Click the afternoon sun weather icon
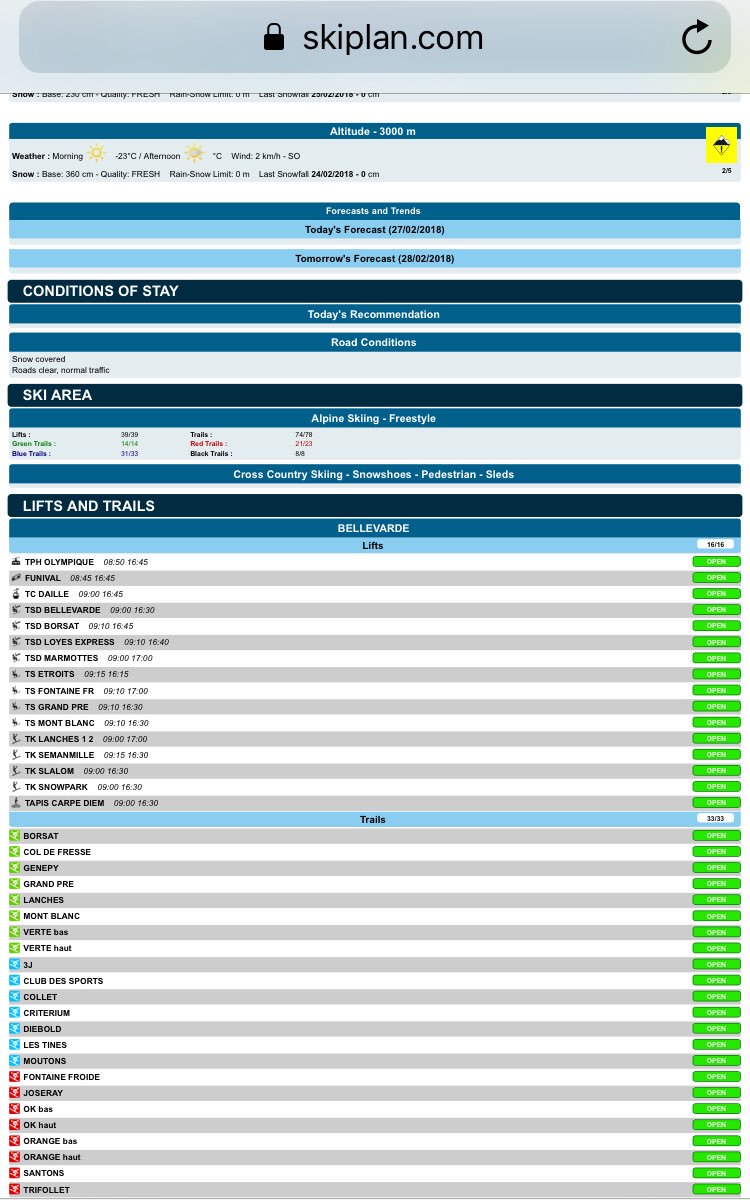750x1200 pixels. coord(193,154)
